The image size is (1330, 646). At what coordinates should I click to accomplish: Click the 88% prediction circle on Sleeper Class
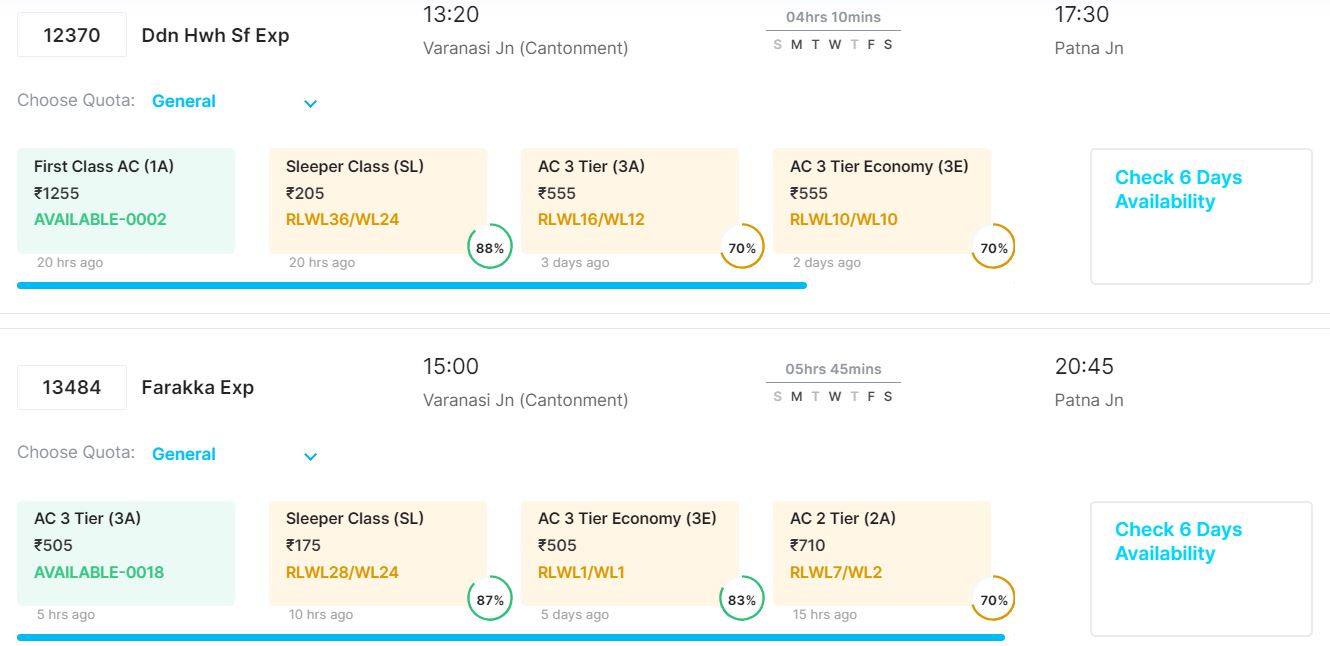490,248
